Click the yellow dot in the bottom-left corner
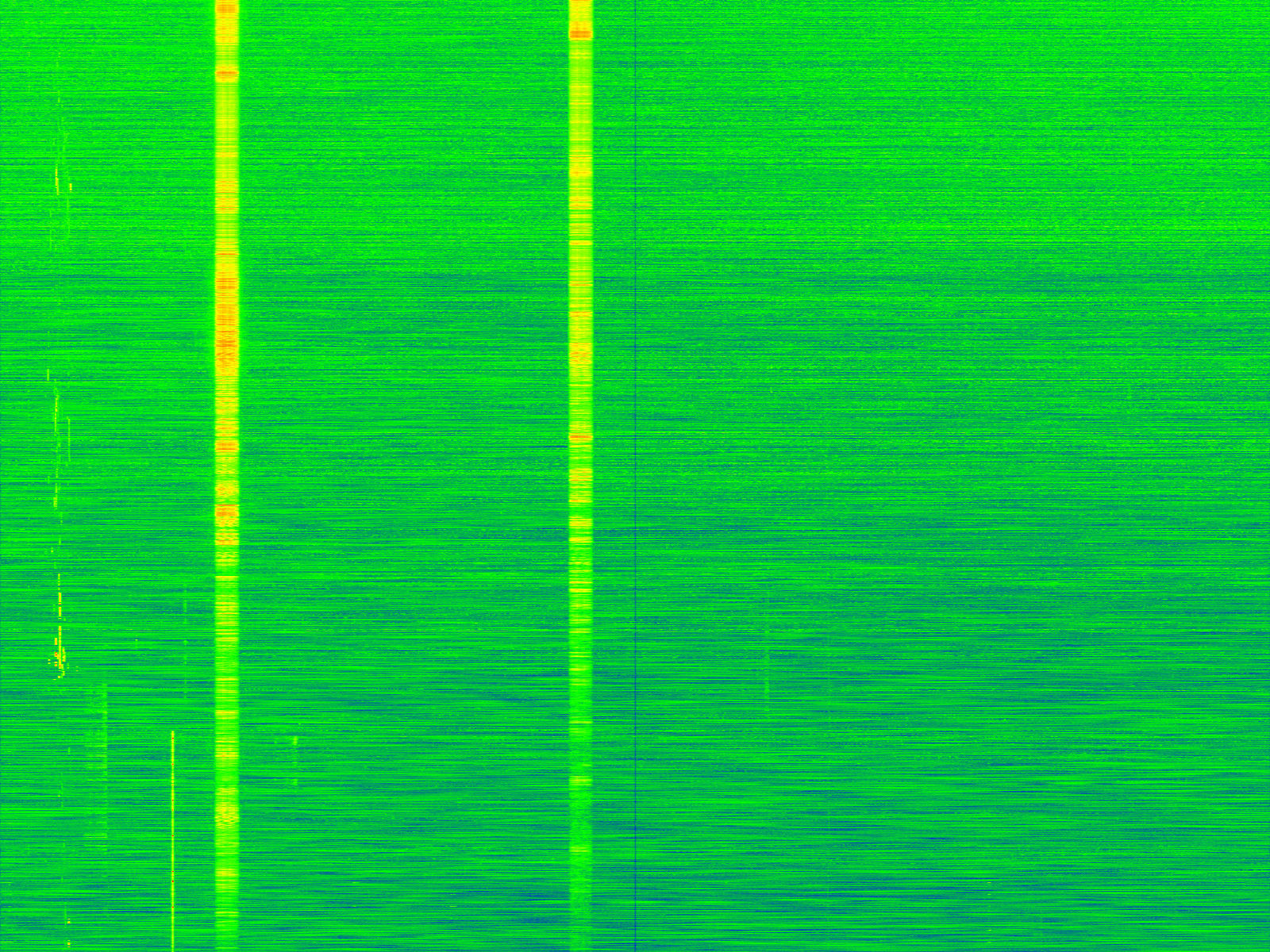1270x952 pixels. [x=68, y=943]
